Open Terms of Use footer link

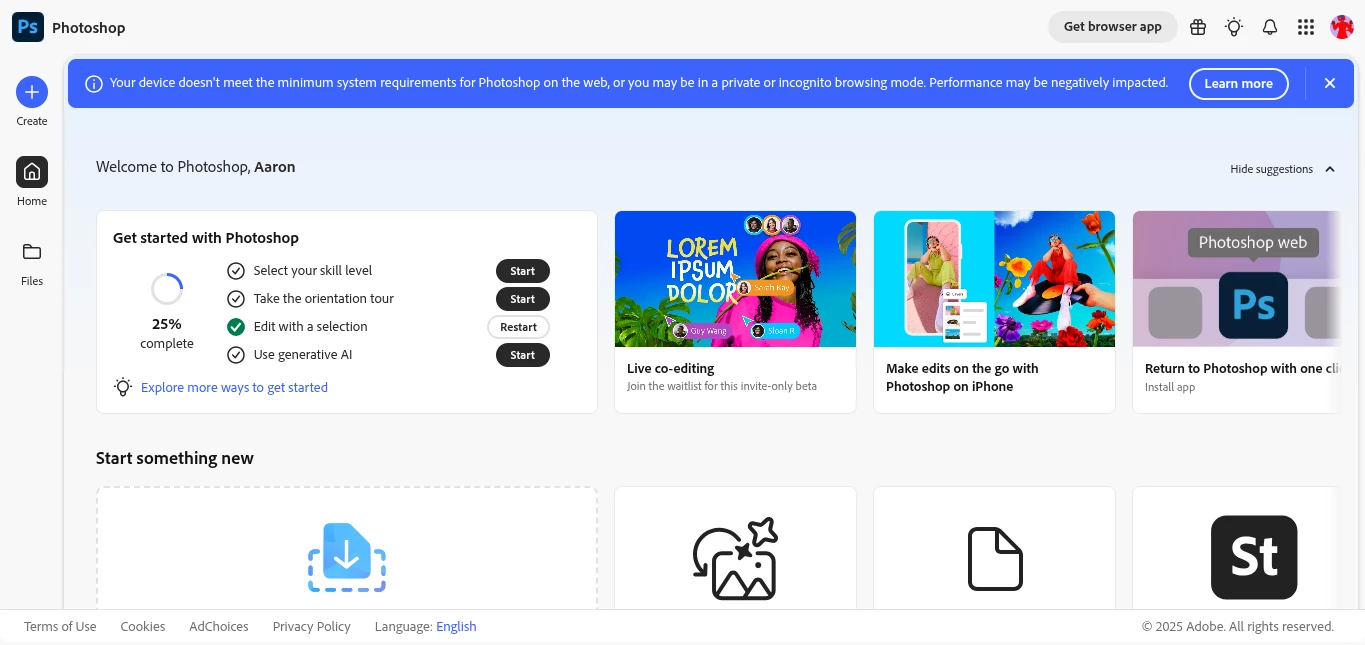(x=60, y=627)
